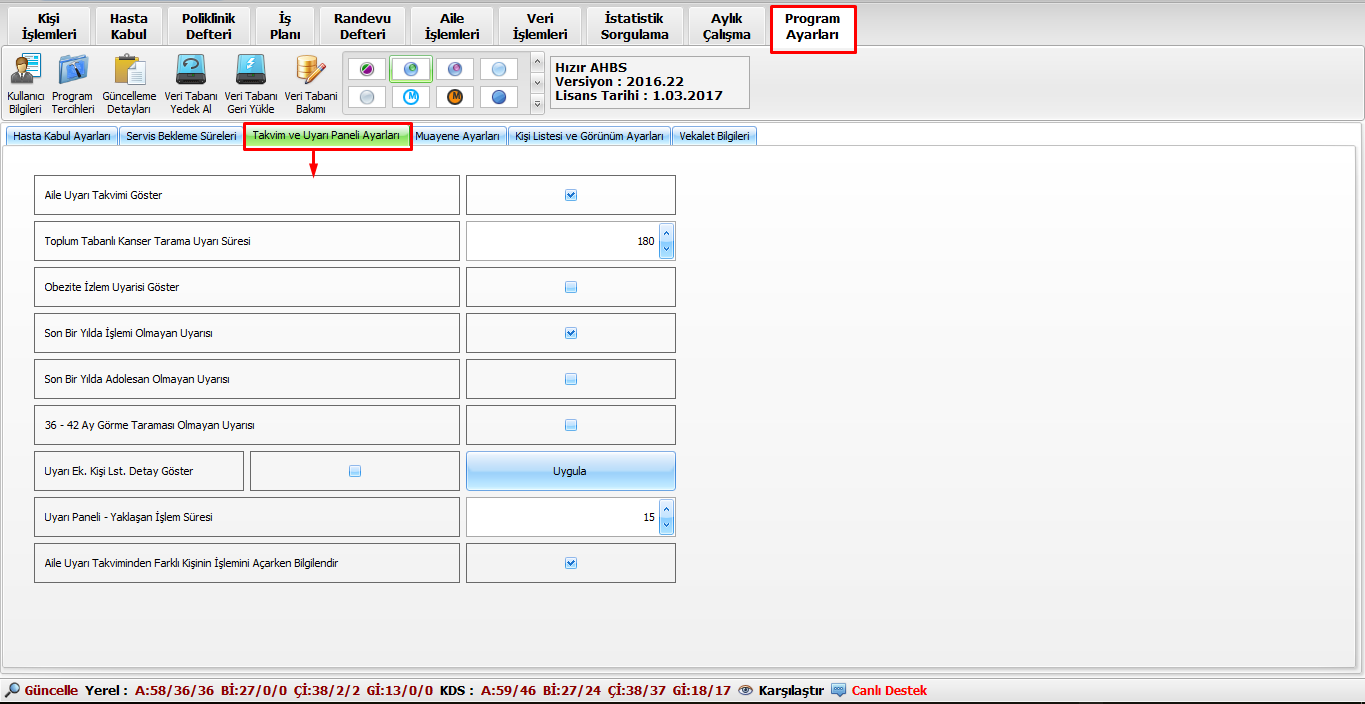Open Program Tercihleri icon

tap(72, 72)
